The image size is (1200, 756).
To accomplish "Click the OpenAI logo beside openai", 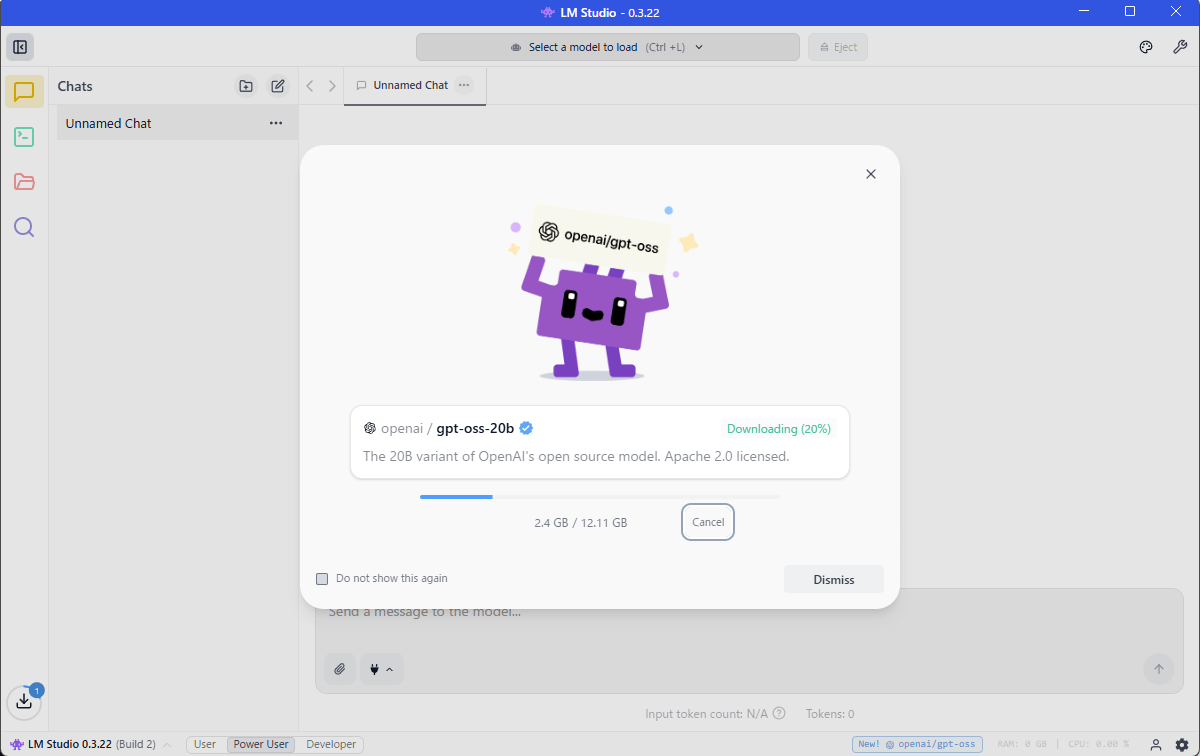I will [x=370, y=428].
